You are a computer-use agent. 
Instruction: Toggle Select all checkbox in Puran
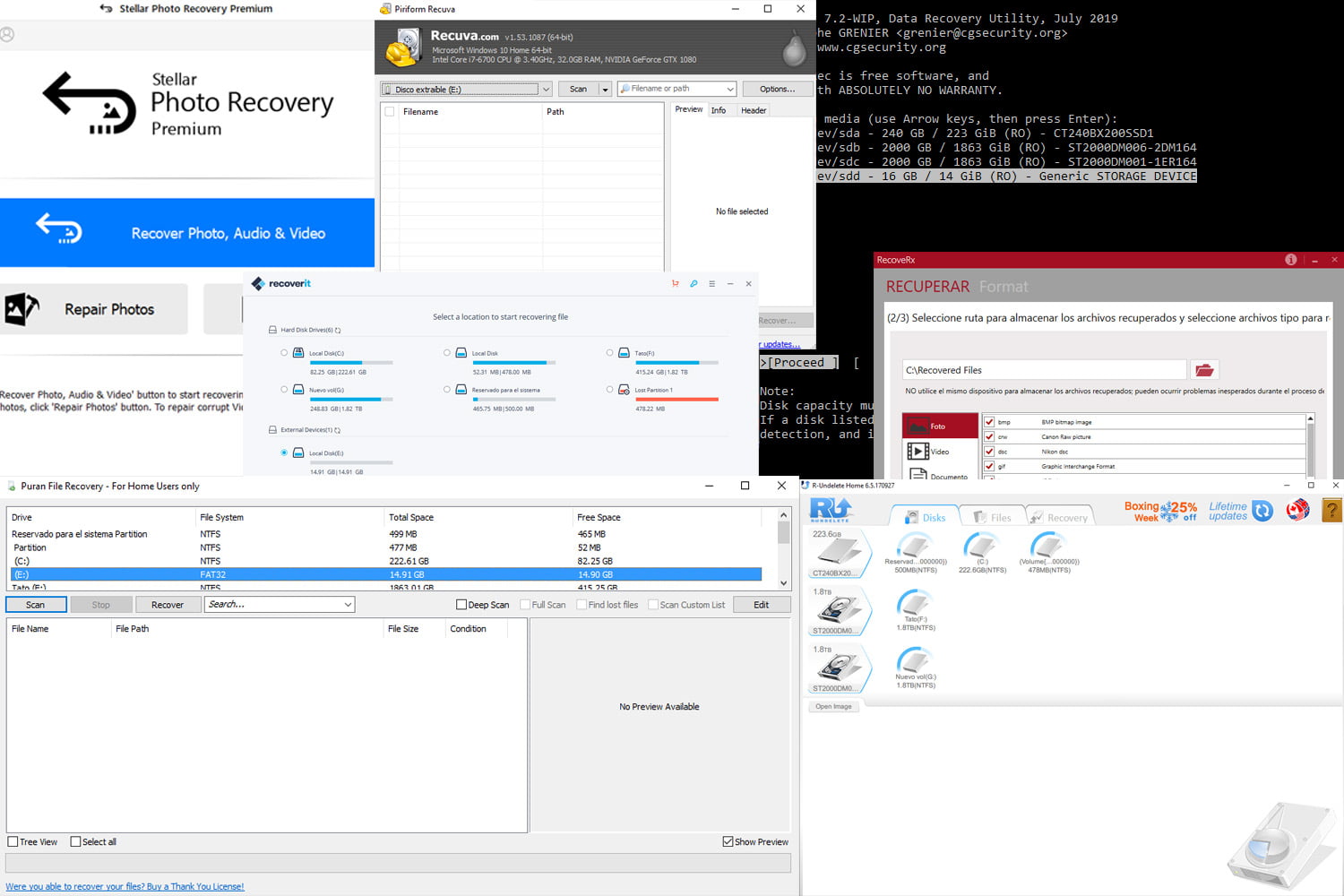(x=75, y=842)
